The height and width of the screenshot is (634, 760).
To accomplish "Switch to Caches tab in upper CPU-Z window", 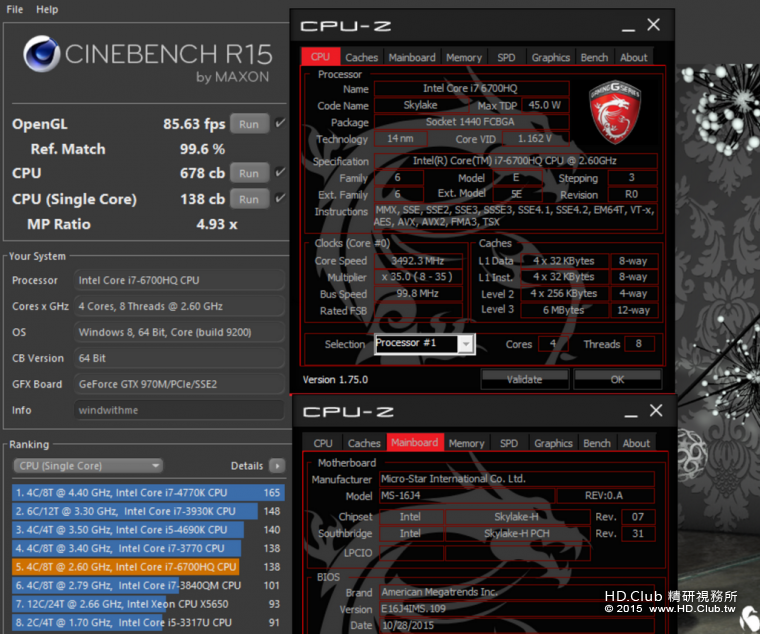I will (x=362, y=57).
